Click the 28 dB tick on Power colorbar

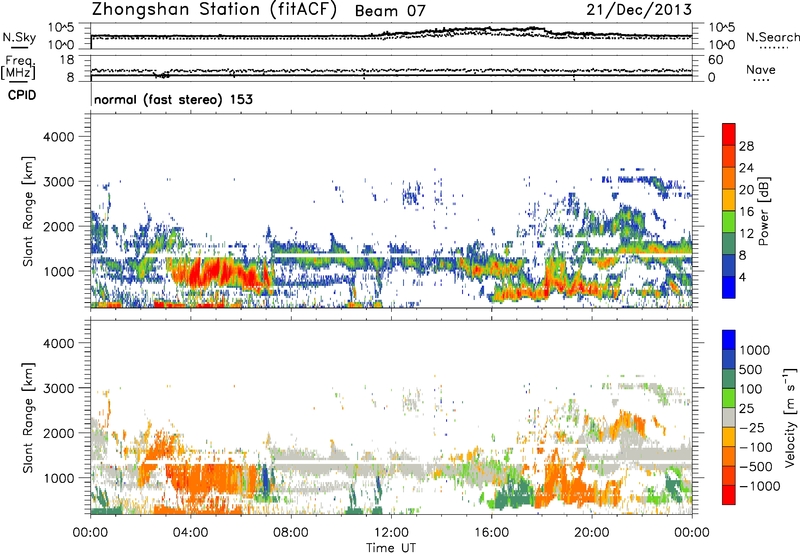point(746,146)
